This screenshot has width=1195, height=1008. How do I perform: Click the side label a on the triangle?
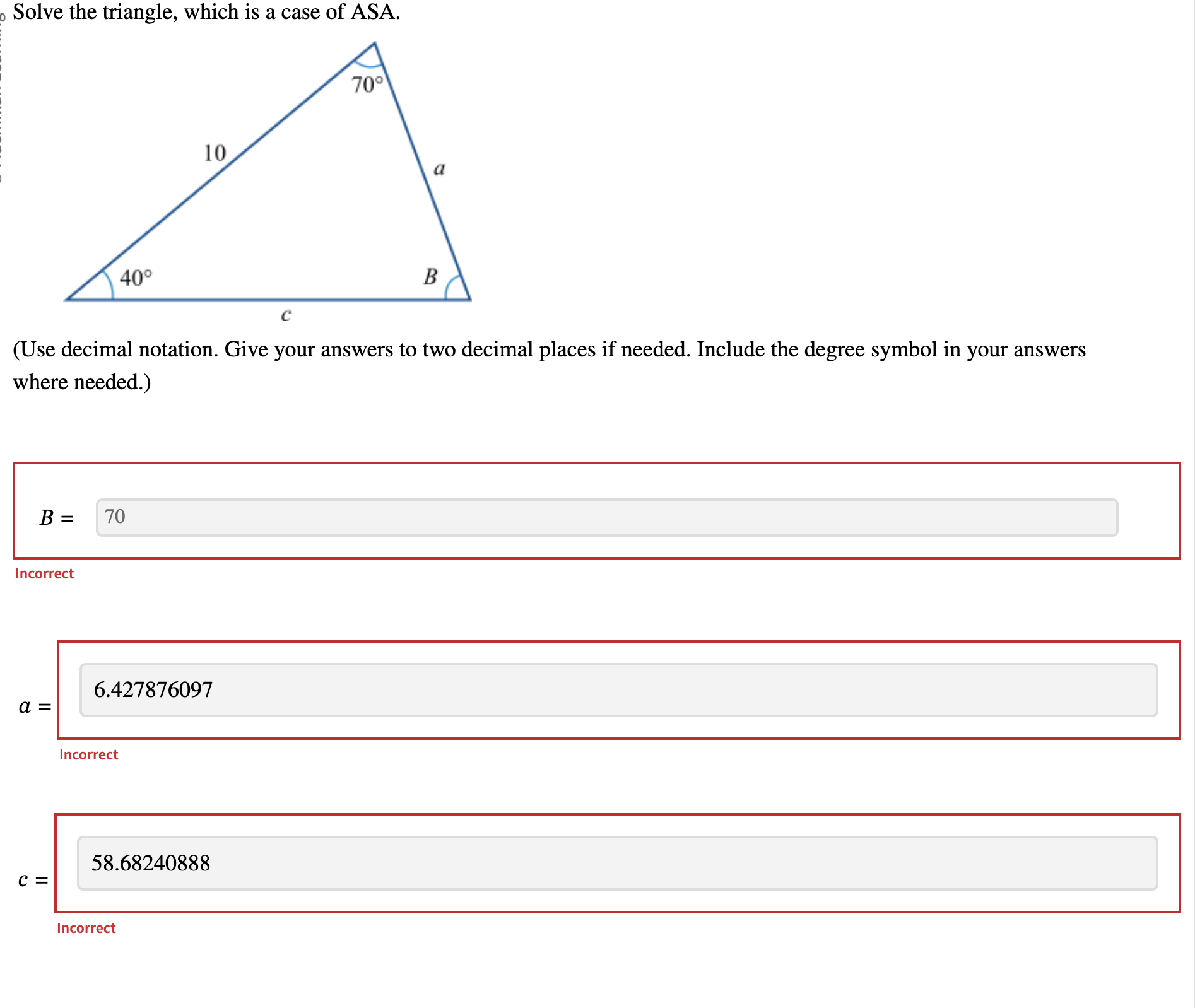coord(440,167)
